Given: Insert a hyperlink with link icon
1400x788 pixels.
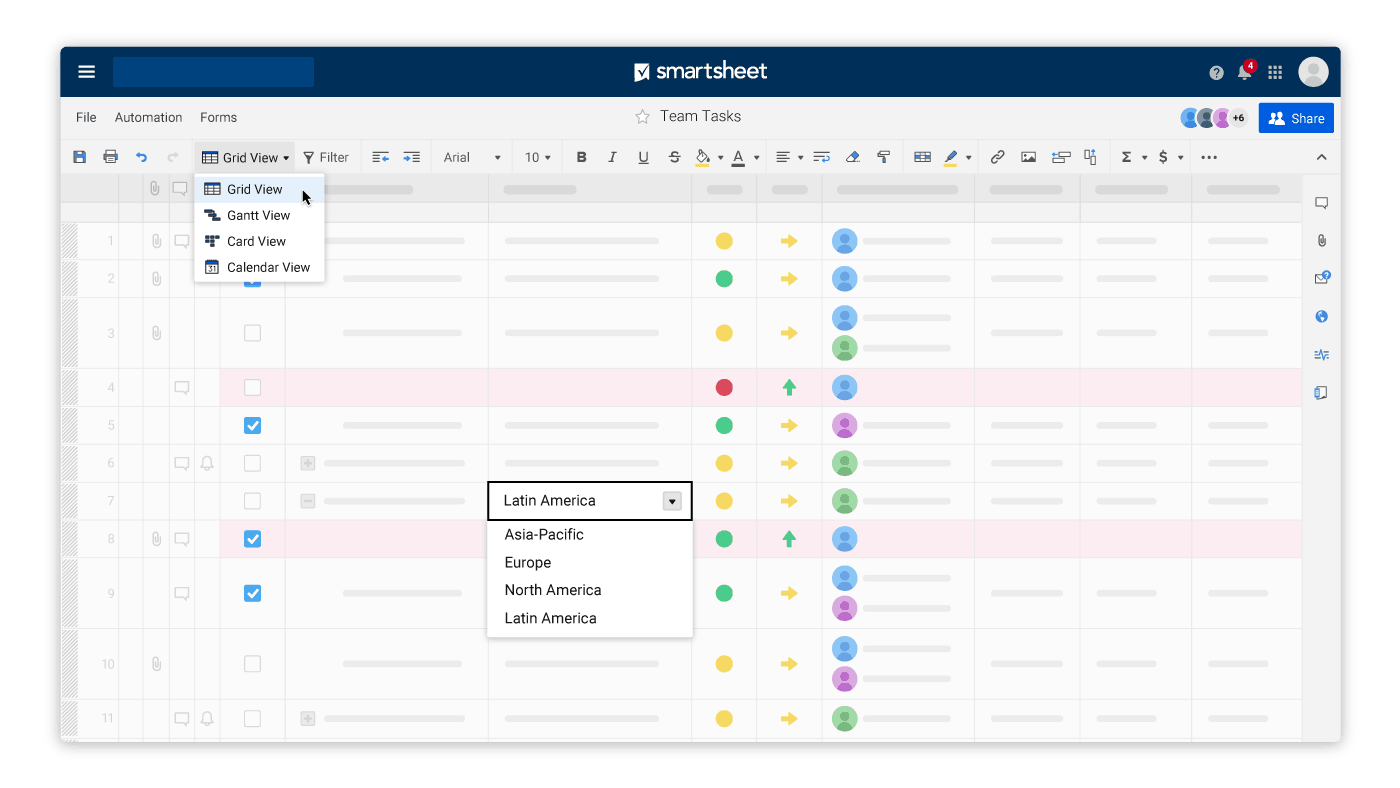Looking at the screenshot, I should 997,157.
